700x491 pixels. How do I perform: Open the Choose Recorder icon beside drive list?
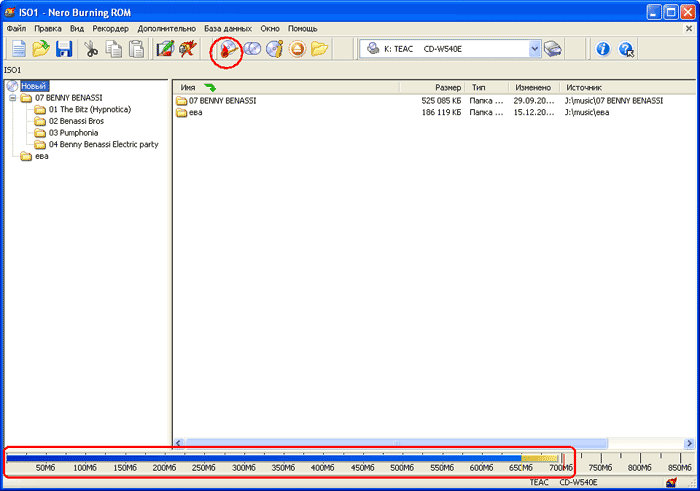[x=553, y=48]
